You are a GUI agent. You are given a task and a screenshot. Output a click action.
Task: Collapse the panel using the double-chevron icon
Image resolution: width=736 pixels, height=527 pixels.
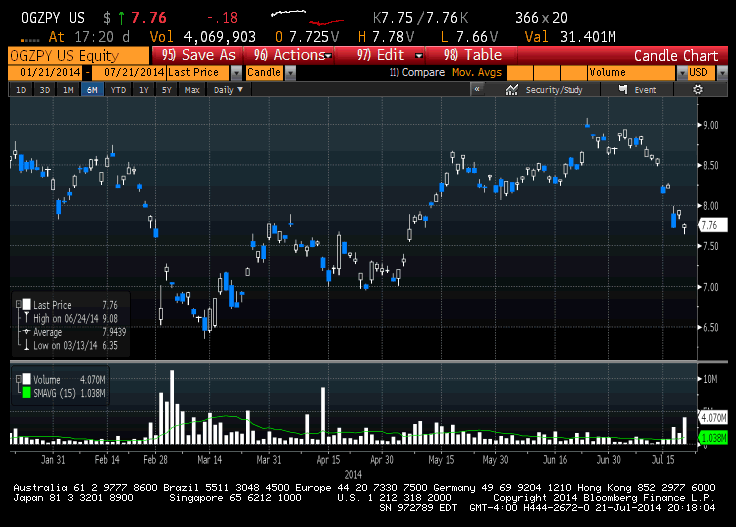coord(477,89)
